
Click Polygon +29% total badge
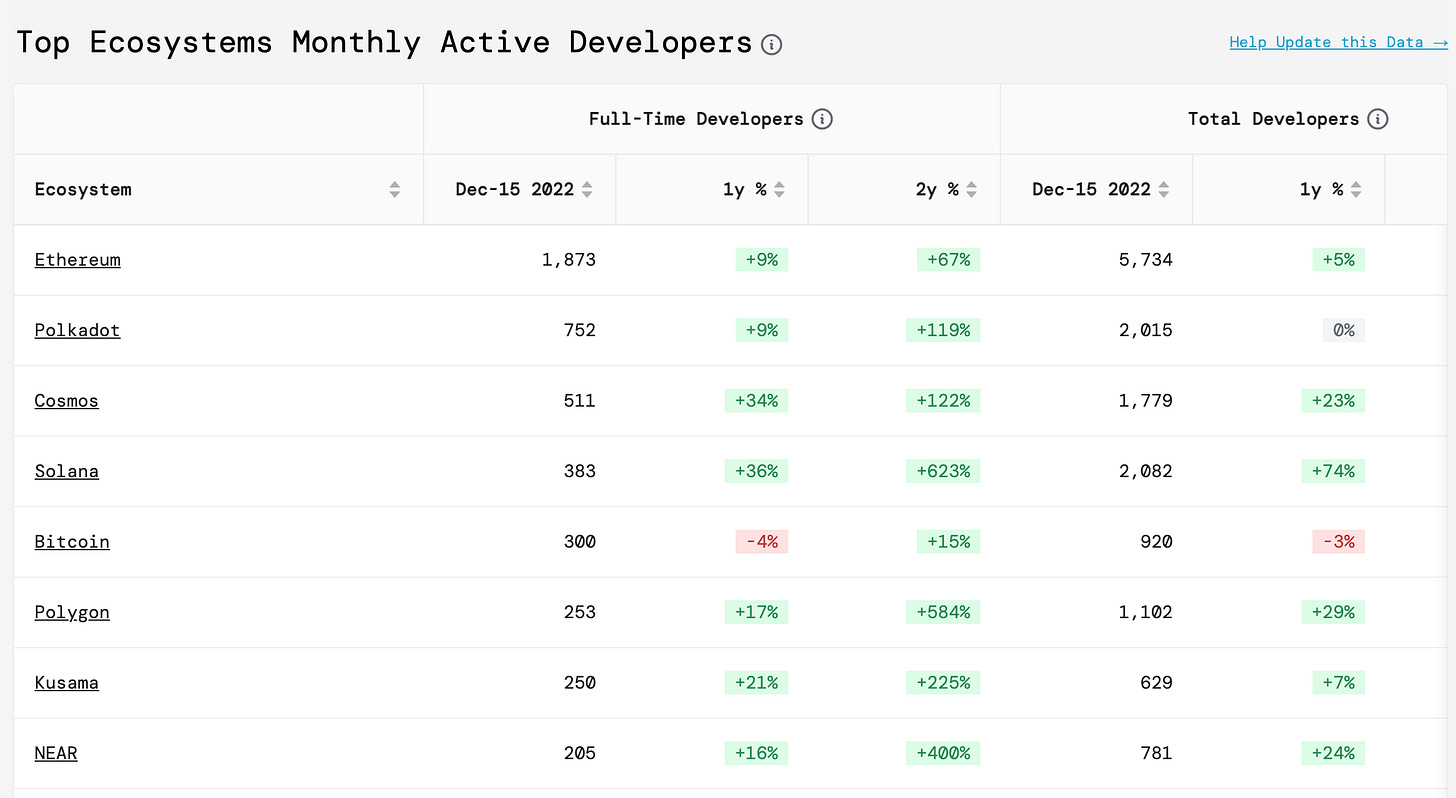tap(1333, 612)
